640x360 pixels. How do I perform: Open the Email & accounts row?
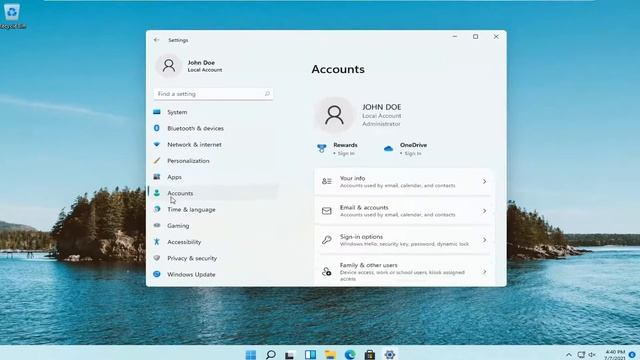tap(403, 211)
